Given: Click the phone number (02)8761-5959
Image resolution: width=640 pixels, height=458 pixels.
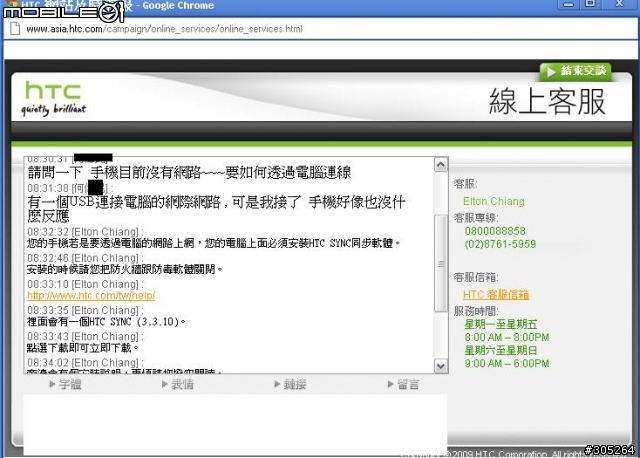Looking at the screenshot, I should (x=500, y=244).
